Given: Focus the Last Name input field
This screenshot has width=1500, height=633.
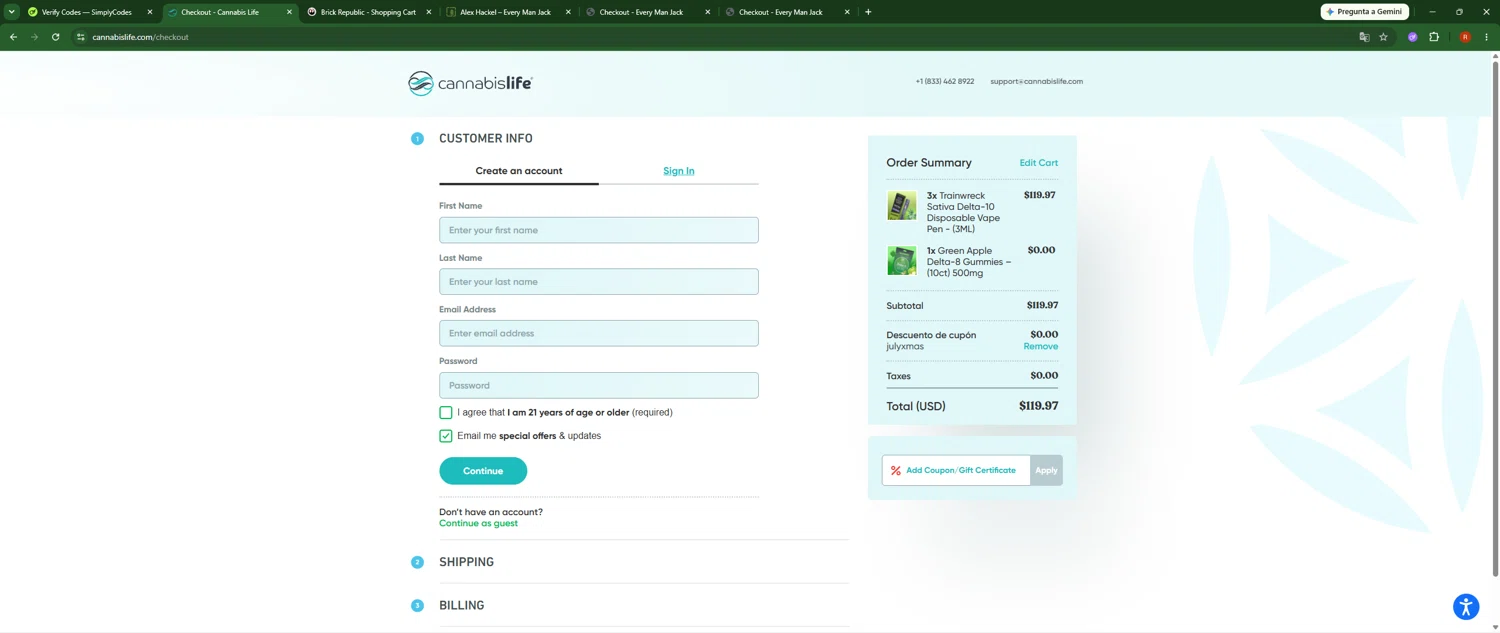Looking at the screenshot, I should (599, 282).
